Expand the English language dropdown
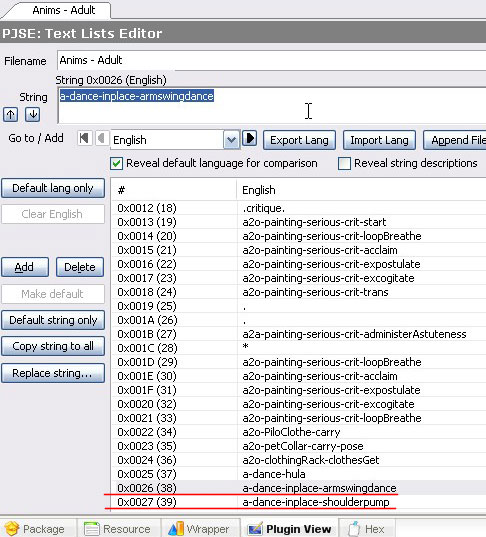 coord(231,140)
